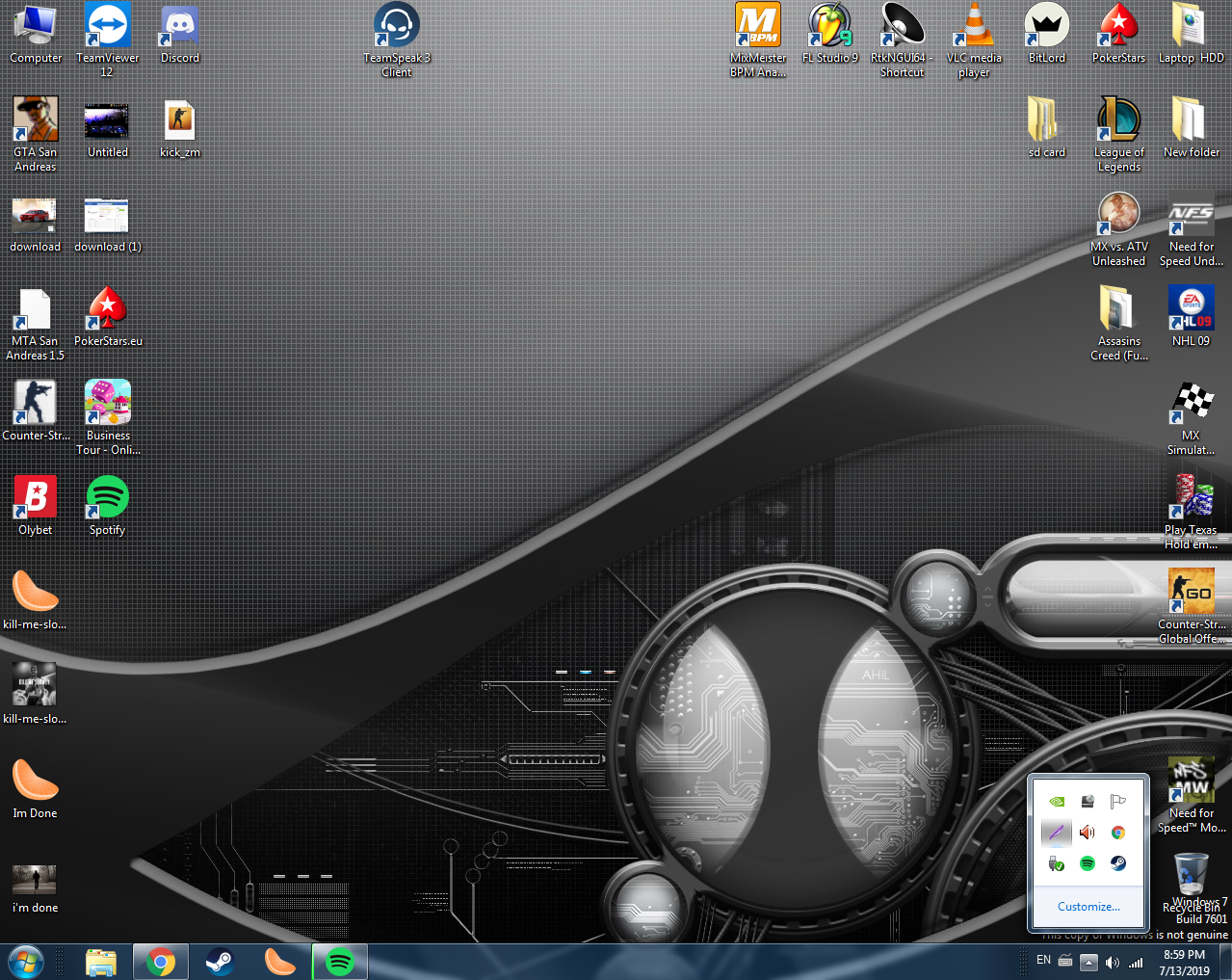Click the Customize... link in tray popup

point(1088,907)
